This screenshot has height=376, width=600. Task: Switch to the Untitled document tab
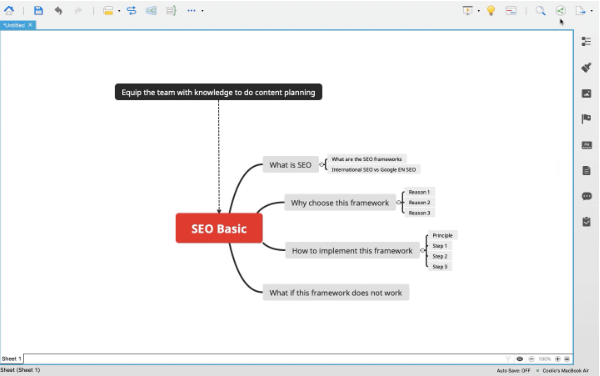(x=14, y=25)
